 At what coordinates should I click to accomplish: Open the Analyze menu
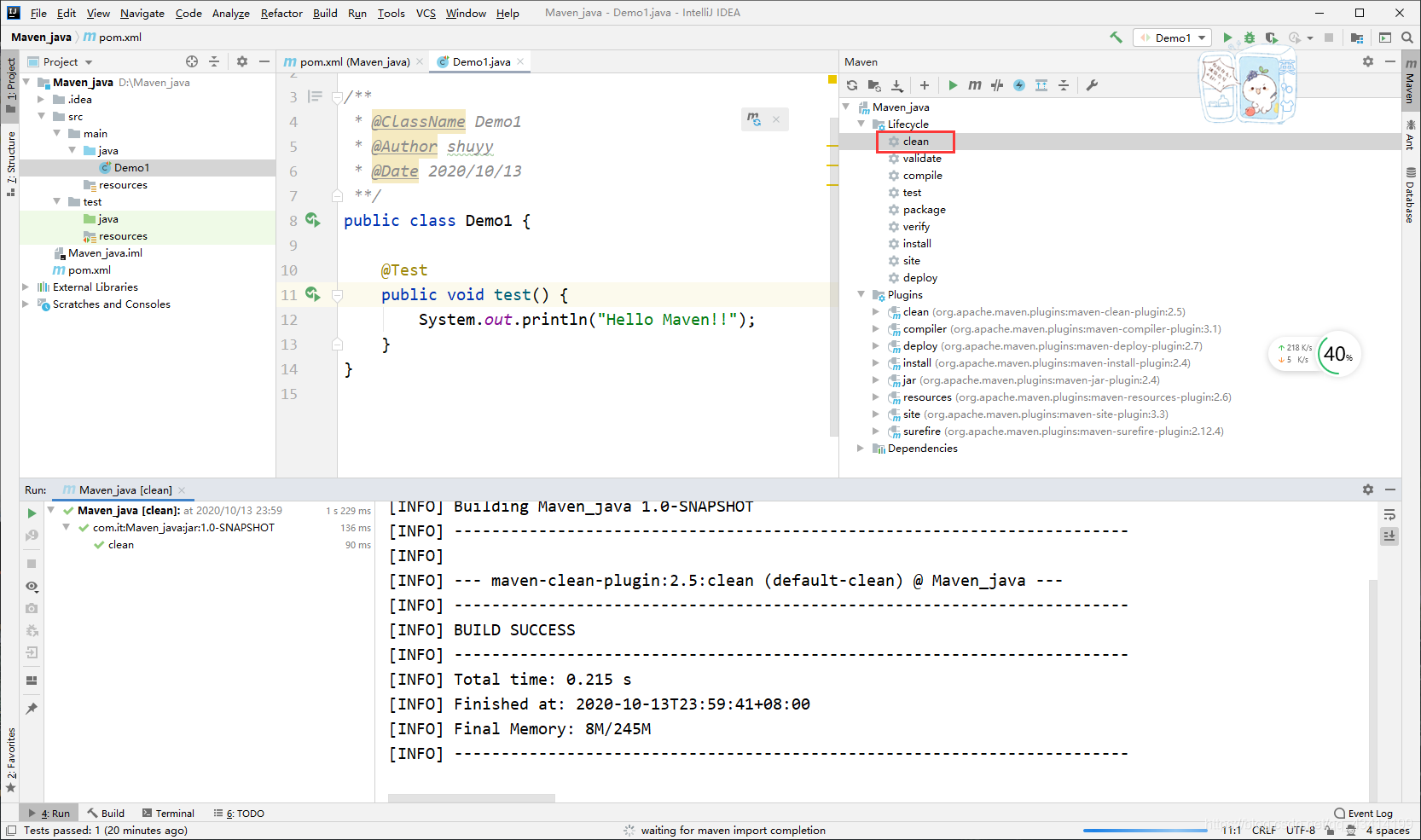pyautogui.click(x=230, y=13)
